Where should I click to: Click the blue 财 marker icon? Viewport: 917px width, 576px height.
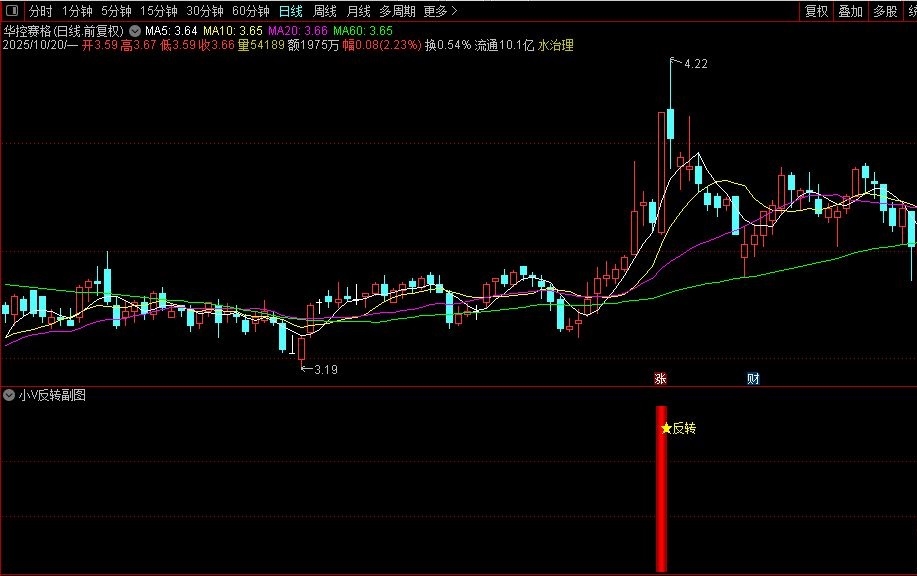click(753, 378)
